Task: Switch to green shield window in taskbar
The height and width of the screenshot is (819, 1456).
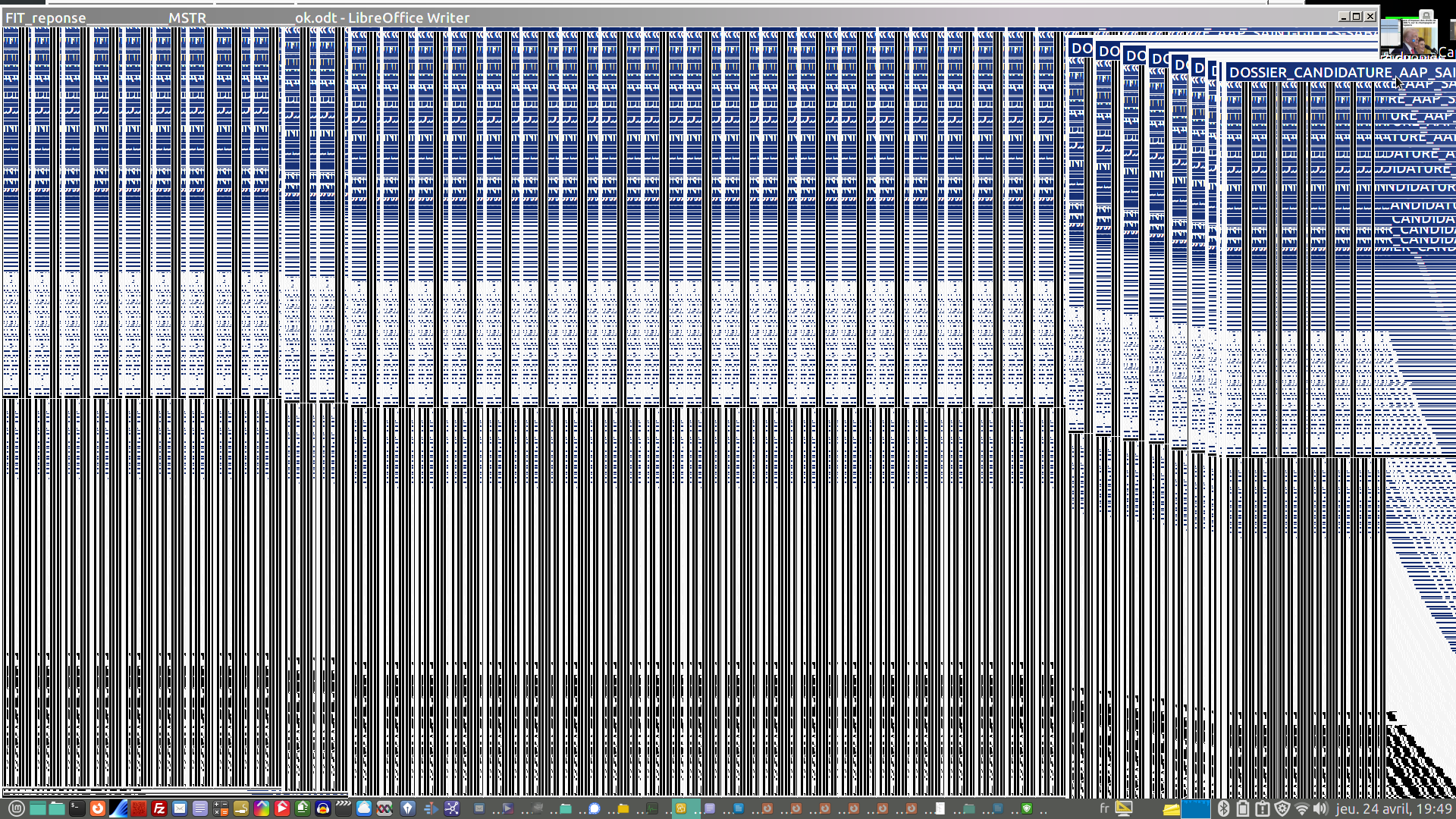Action: [1027, 808]
